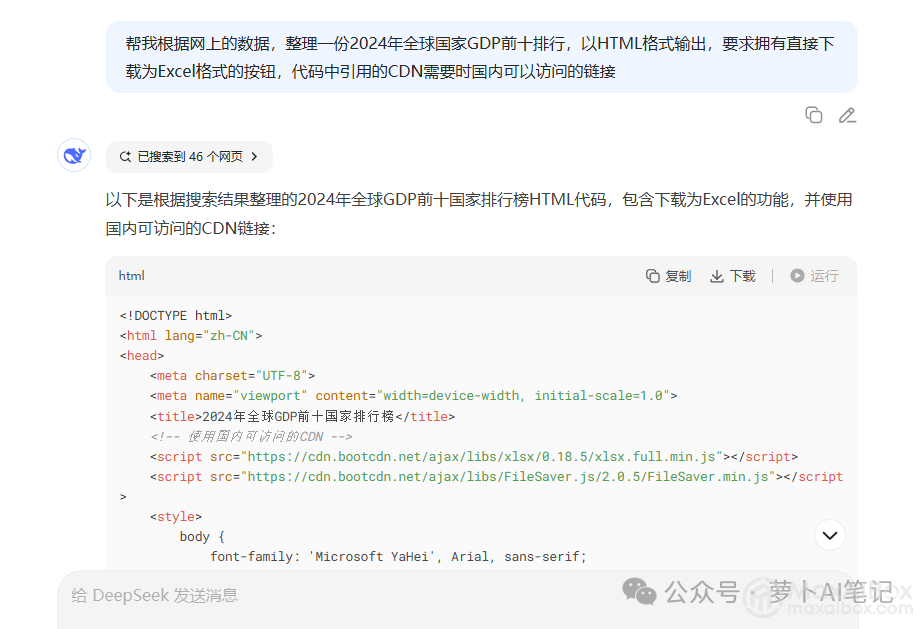This screenshot has width=923, height=629.
Task: Click the copy icon in code header
Action: click(653, 276)
